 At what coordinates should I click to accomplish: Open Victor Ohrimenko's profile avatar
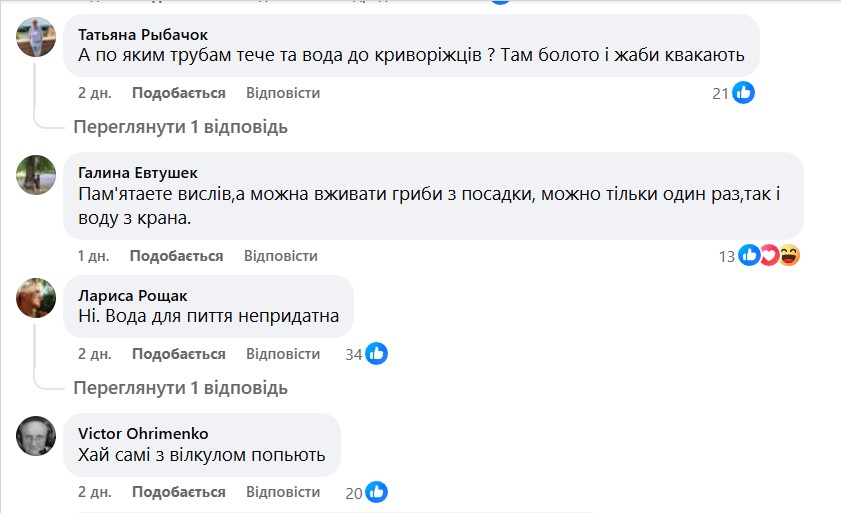pos(37,435)
